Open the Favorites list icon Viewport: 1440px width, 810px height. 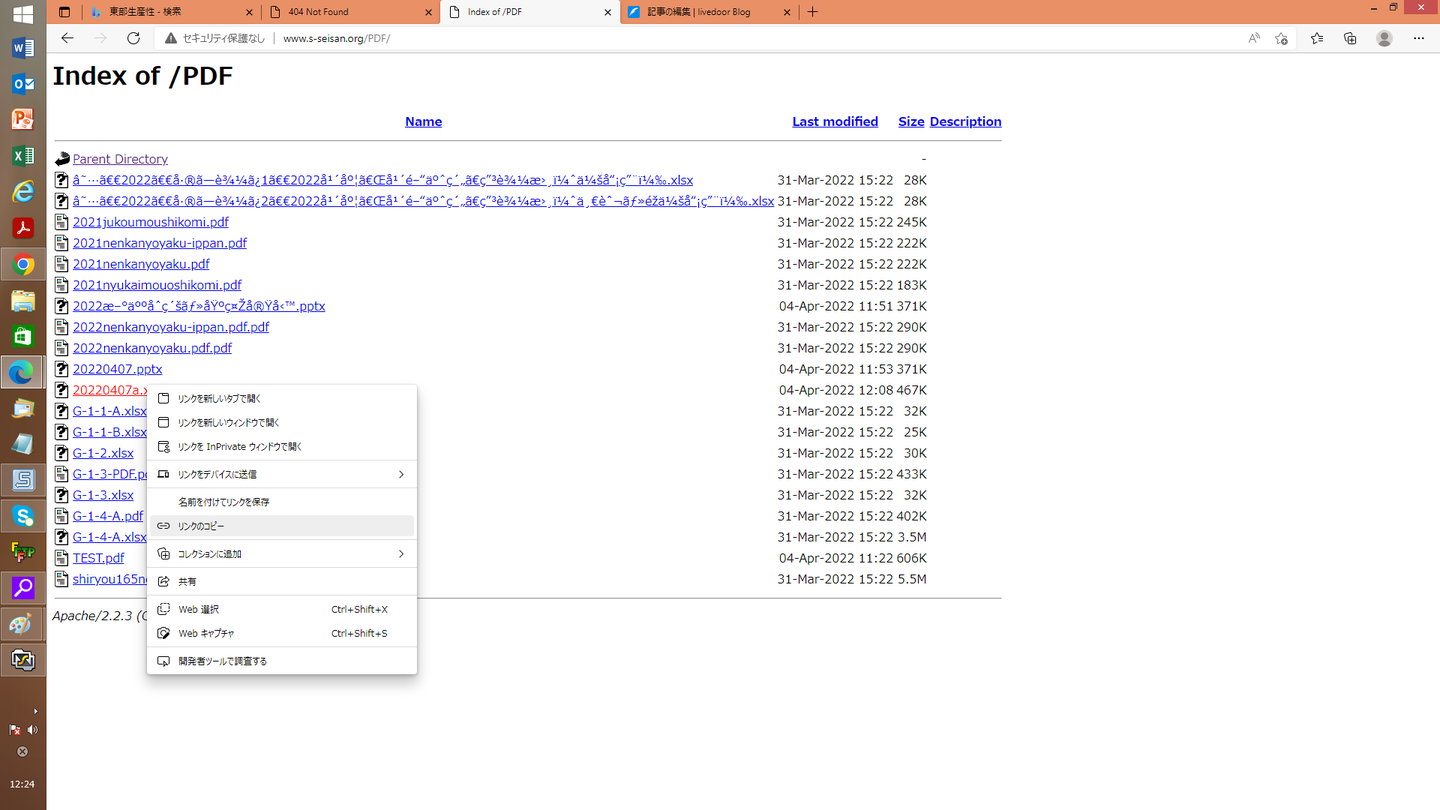[x=1316, y=38]
